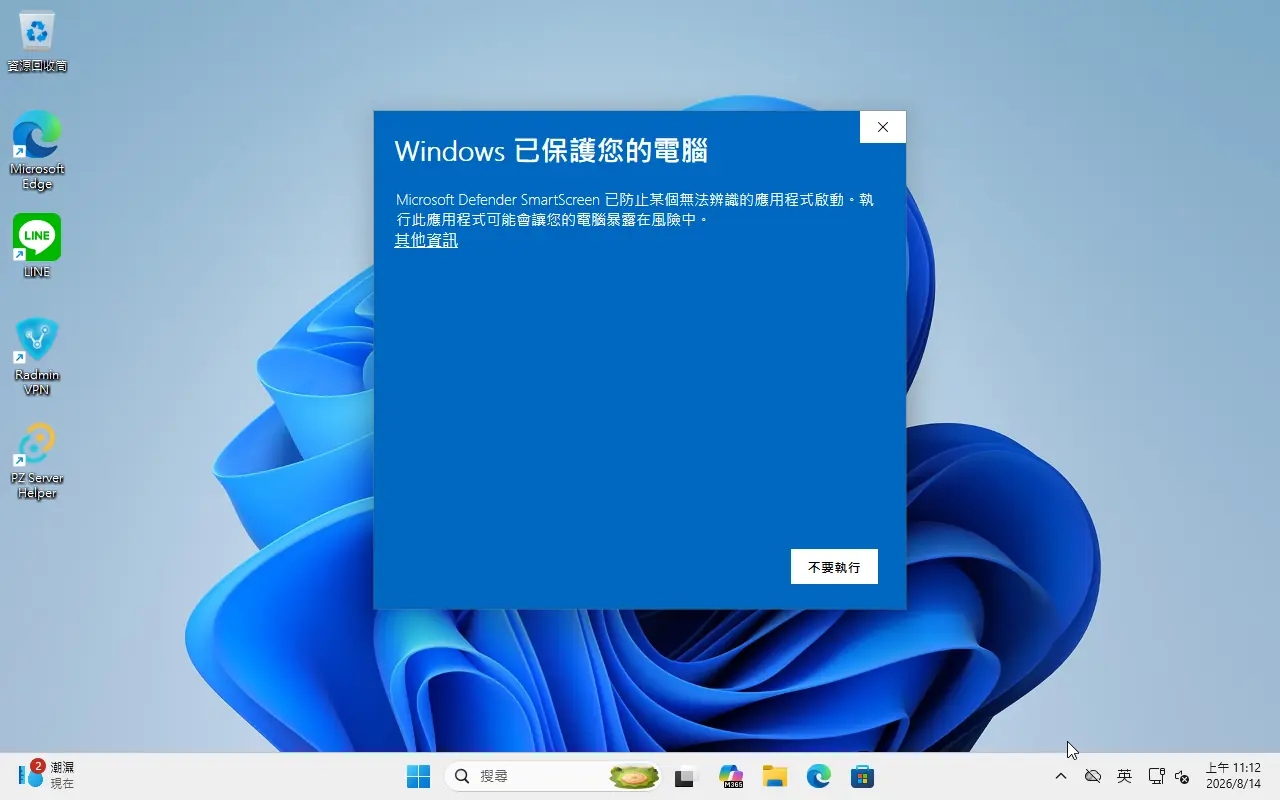1280x800 pixels.
Task: Click the OneDrive cloud tray icon
Action: click(x=1093, y=776)
